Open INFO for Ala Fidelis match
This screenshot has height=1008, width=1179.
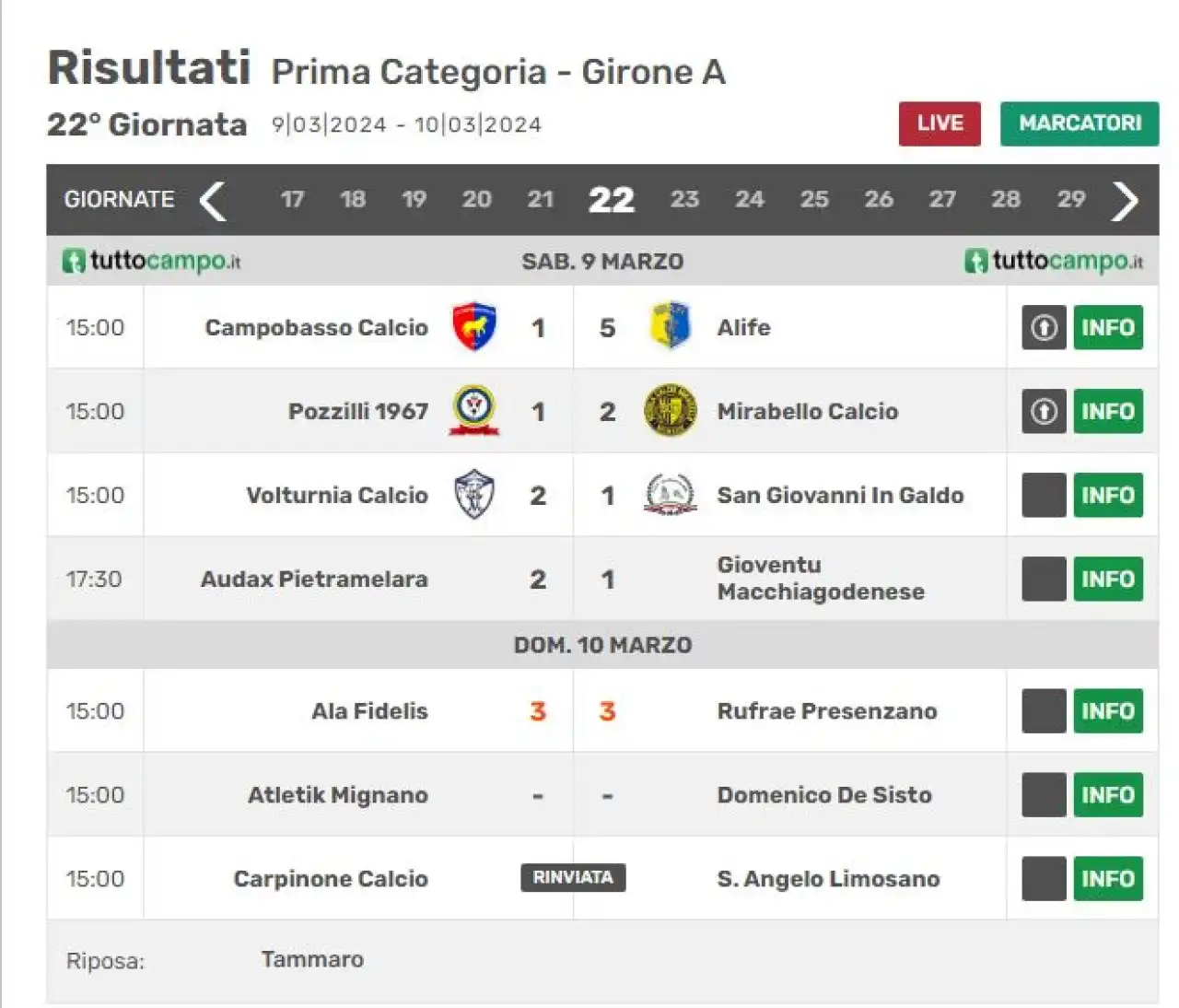pos(1108,711)
